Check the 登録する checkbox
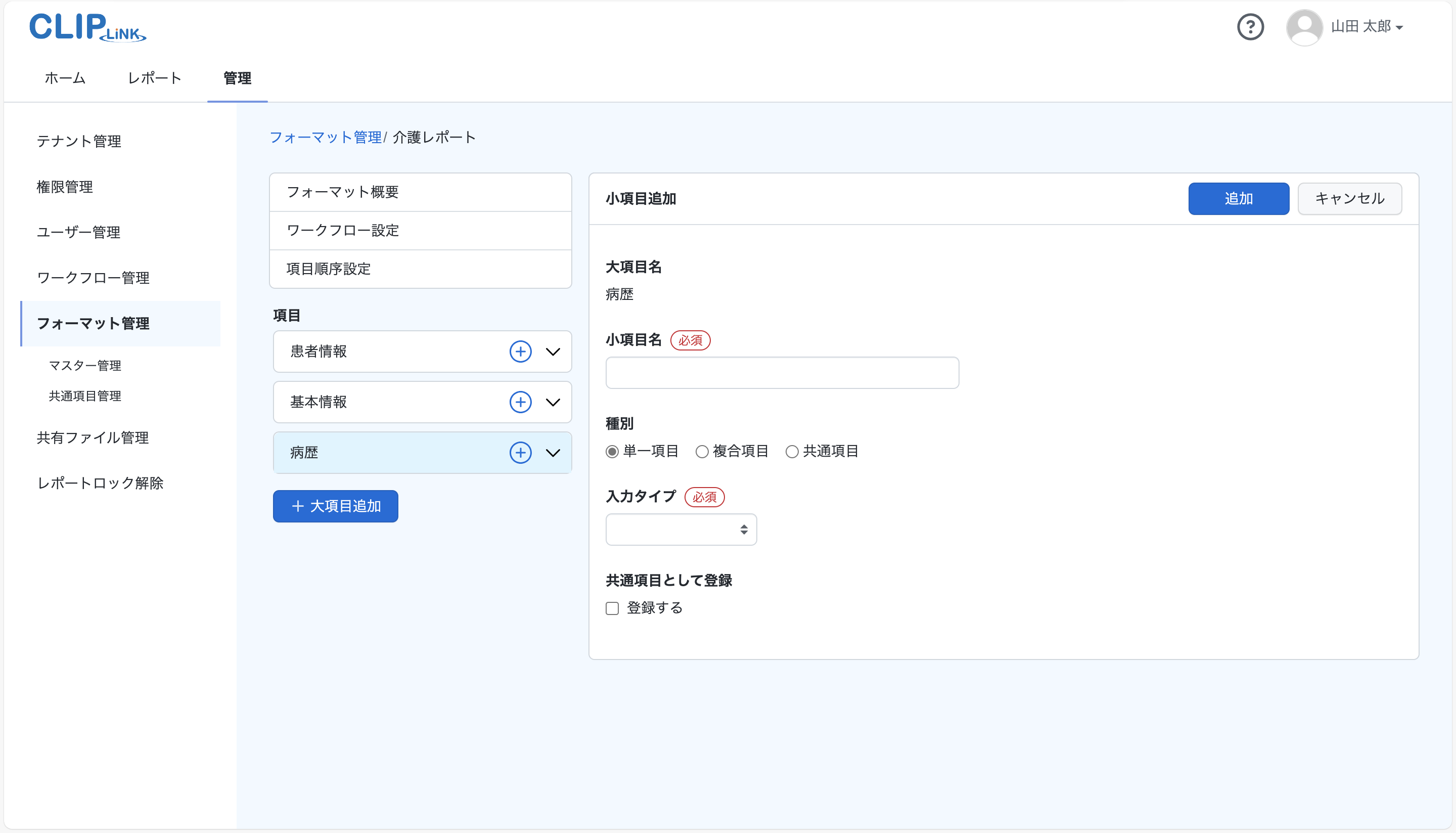The width and height of the screenshot is (1456, 833). pyautogui.click(x=613, y=608)
